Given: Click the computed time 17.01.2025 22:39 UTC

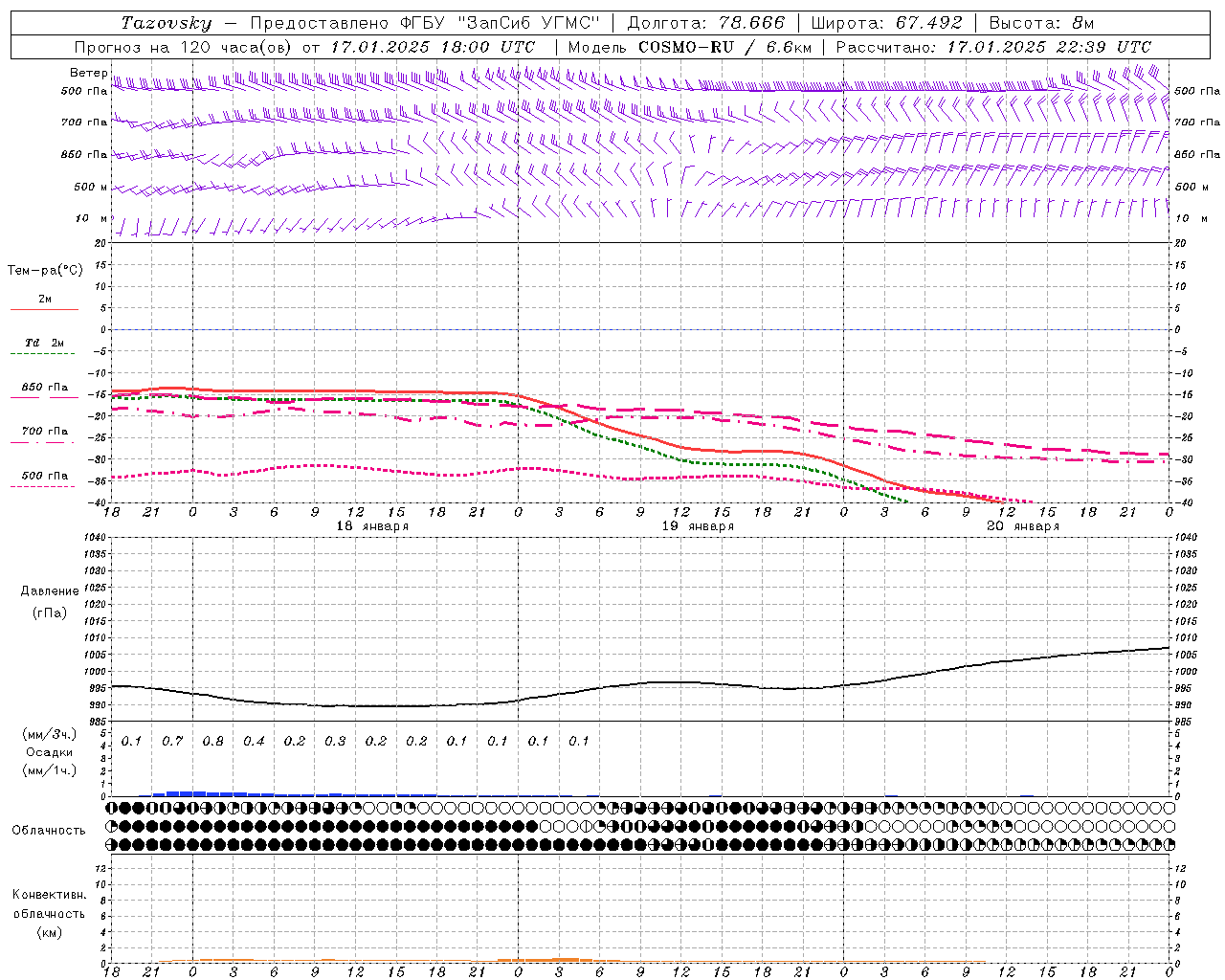Looking at the screenshot, I should pyautogui.click(x=1049, y=47).
